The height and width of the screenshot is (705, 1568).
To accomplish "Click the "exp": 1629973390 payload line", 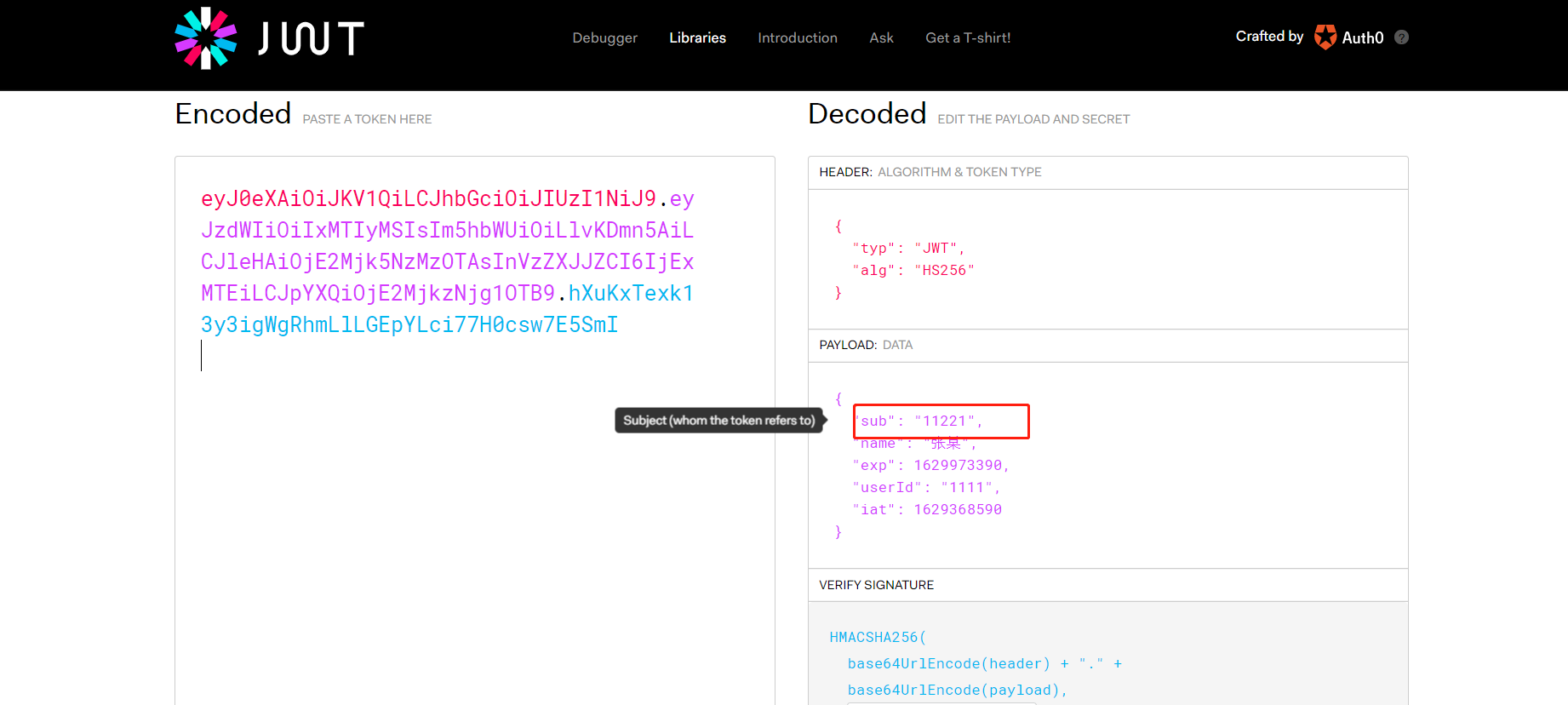I will 930,465.
